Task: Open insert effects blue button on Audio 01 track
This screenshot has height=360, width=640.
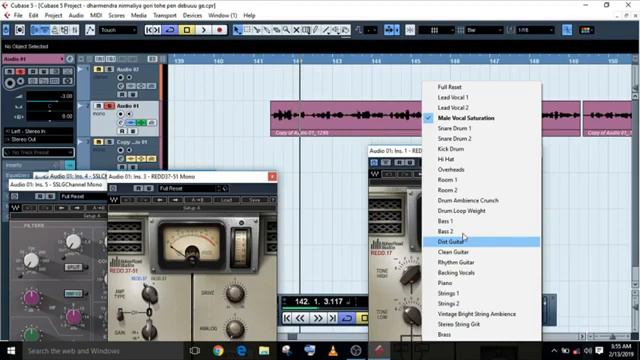Action: tap(131, 122)
